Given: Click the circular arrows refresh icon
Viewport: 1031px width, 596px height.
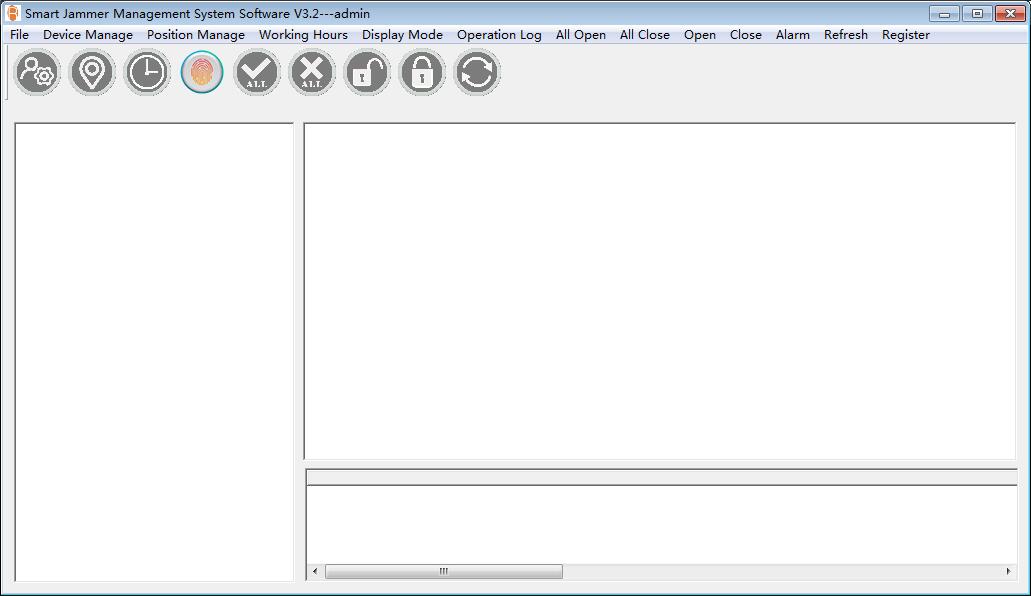Looking at the screenshot, I should [477, 73].
